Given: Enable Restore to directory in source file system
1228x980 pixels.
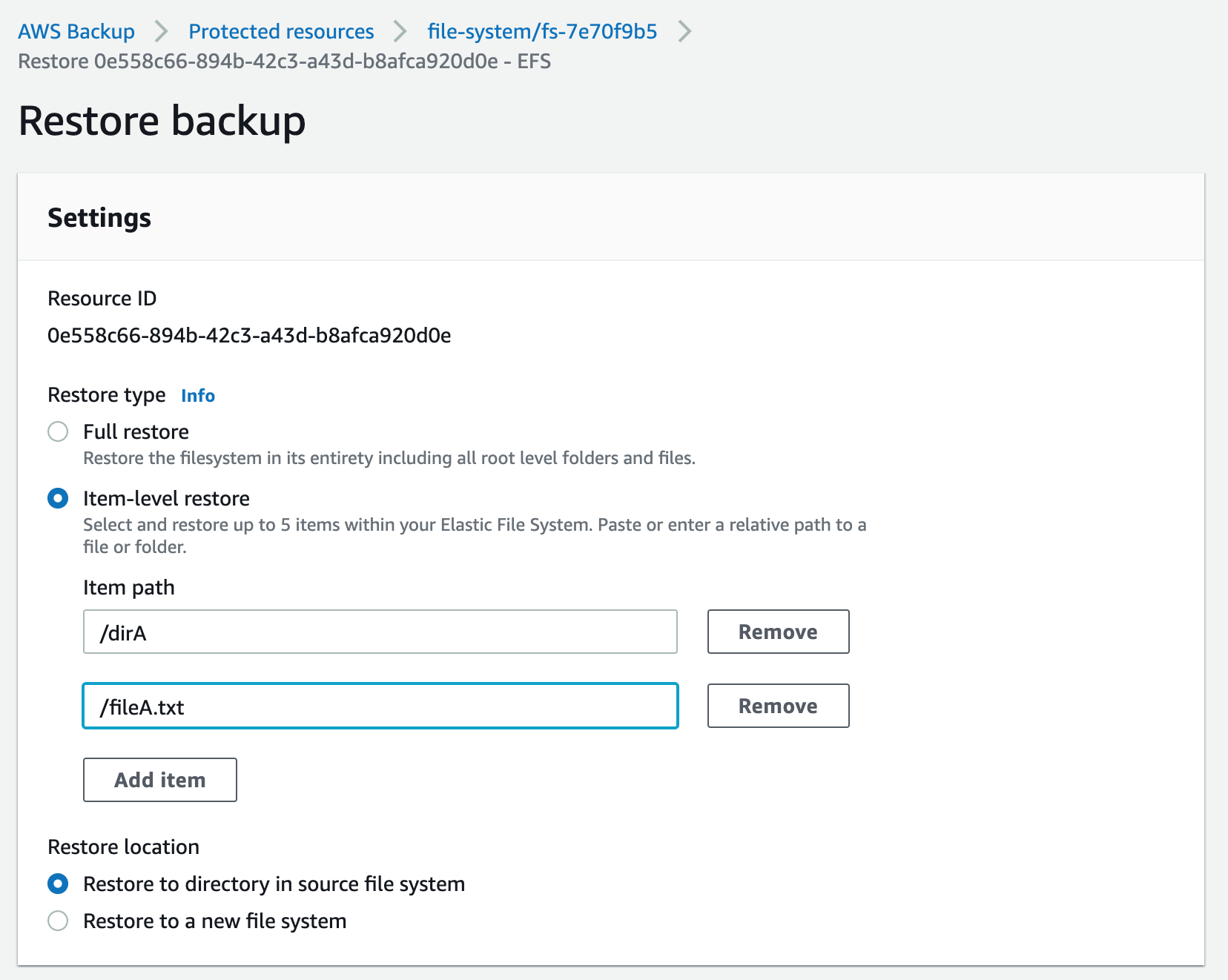Looking at the screenshot, I should click(57, 884).
